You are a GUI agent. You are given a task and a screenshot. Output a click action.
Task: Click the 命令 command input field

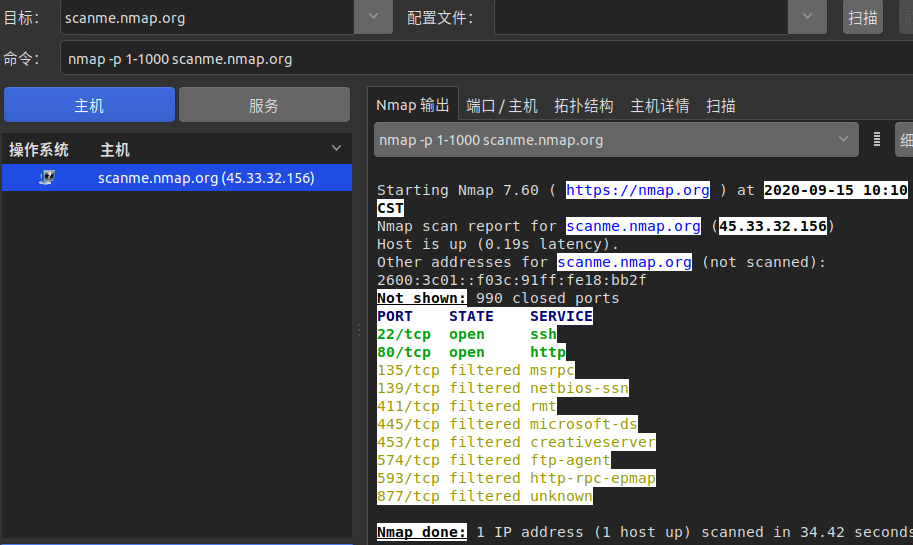click(x=486, y=58)
